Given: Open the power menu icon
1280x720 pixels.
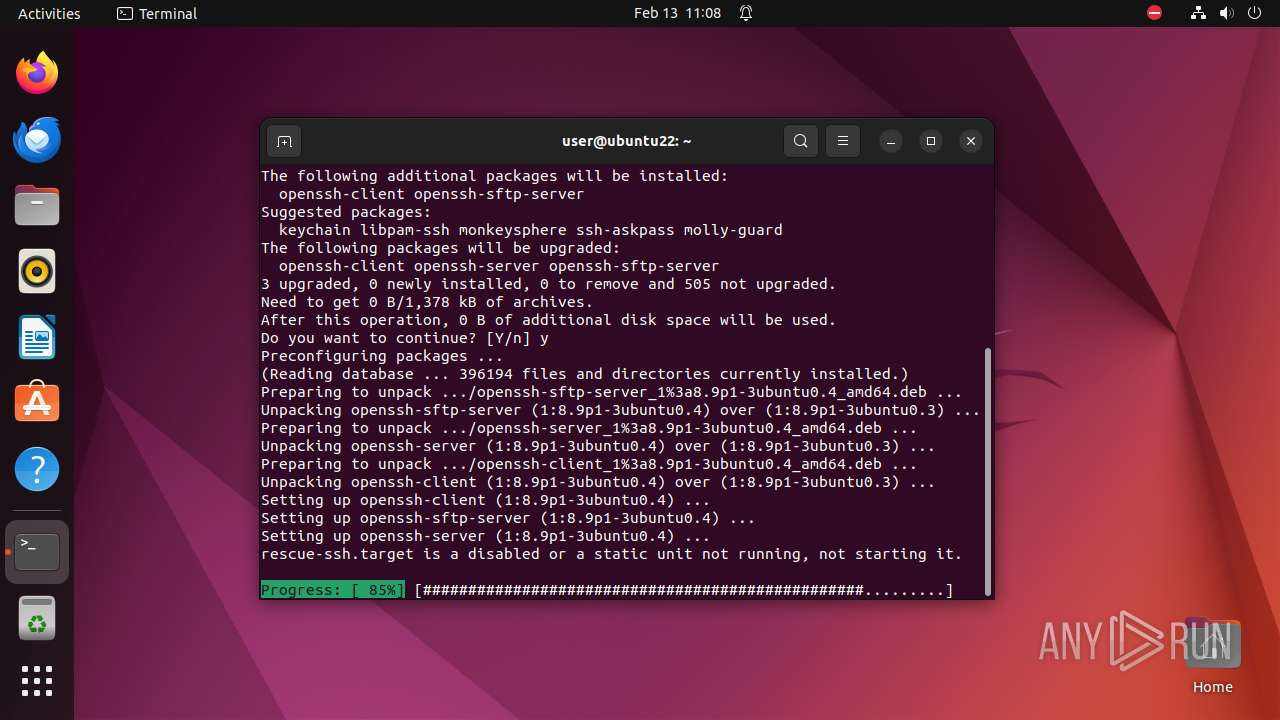Looking at the screenshot, I should coord(1254,13).
